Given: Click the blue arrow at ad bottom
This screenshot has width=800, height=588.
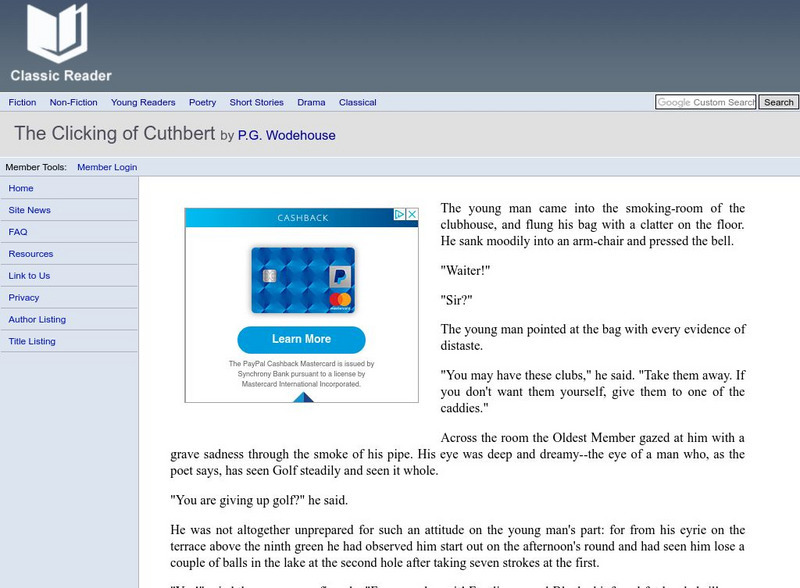Looking at the screenshot, I should point(303,397).
